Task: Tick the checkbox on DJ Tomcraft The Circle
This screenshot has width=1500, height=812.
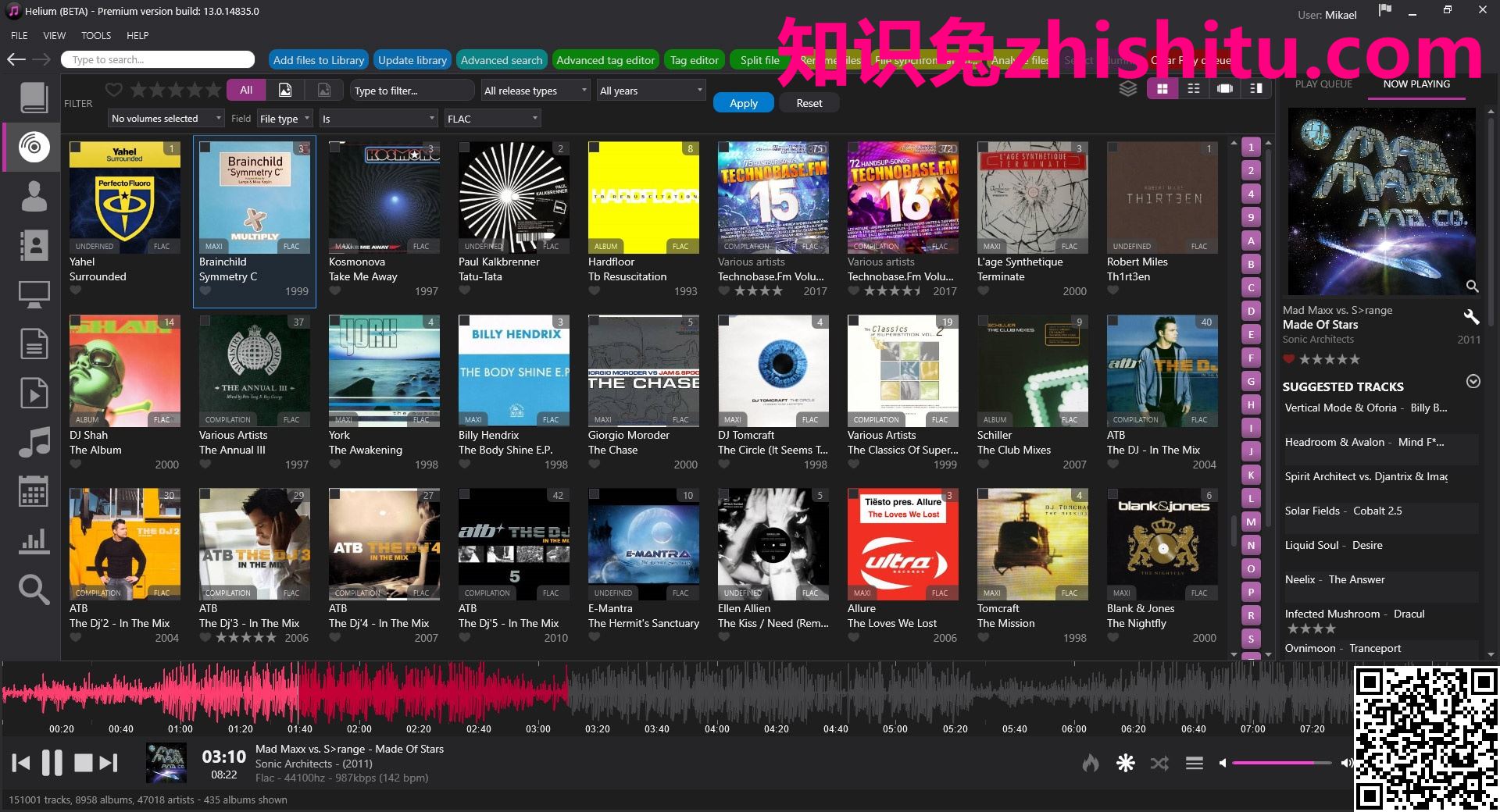Action: tap(724, 321)
